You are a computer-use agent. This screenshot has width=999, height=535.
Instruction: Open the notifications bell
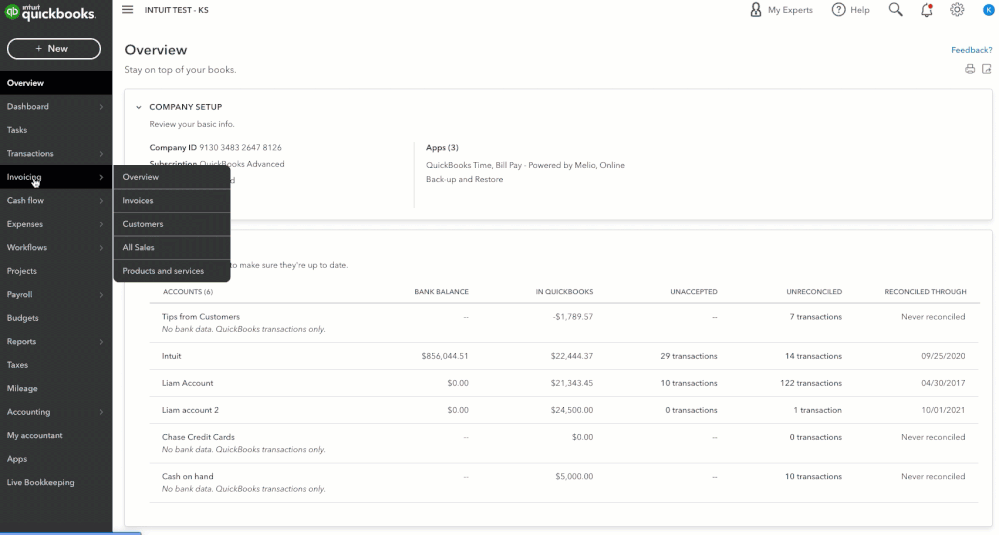tap(926, 10)
